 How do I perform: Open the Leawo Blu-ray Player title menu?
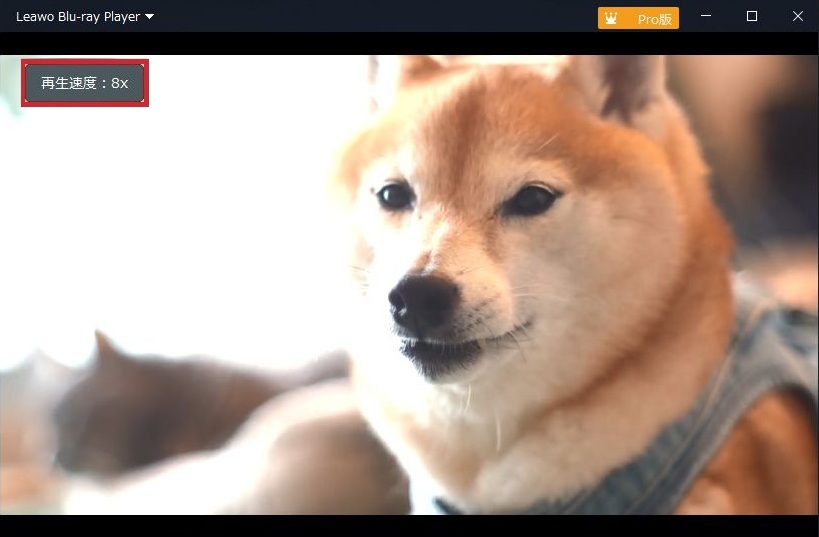(78, 17)
